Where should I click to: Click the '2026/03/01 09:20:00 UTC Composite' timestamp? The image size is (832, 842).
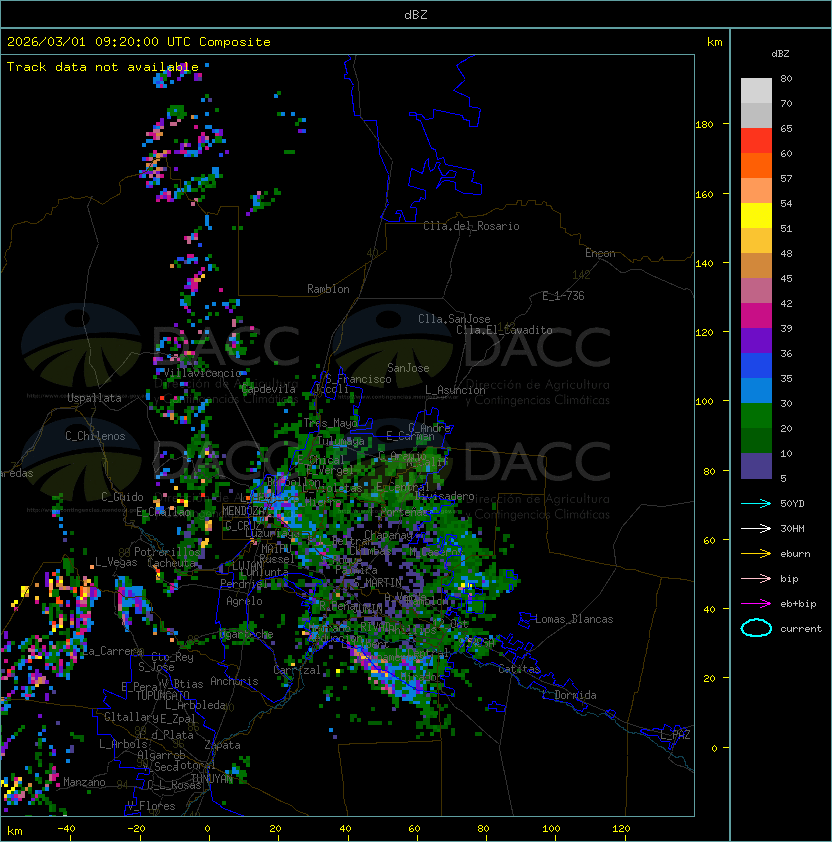pyautogui.click(x=139, y=42)
